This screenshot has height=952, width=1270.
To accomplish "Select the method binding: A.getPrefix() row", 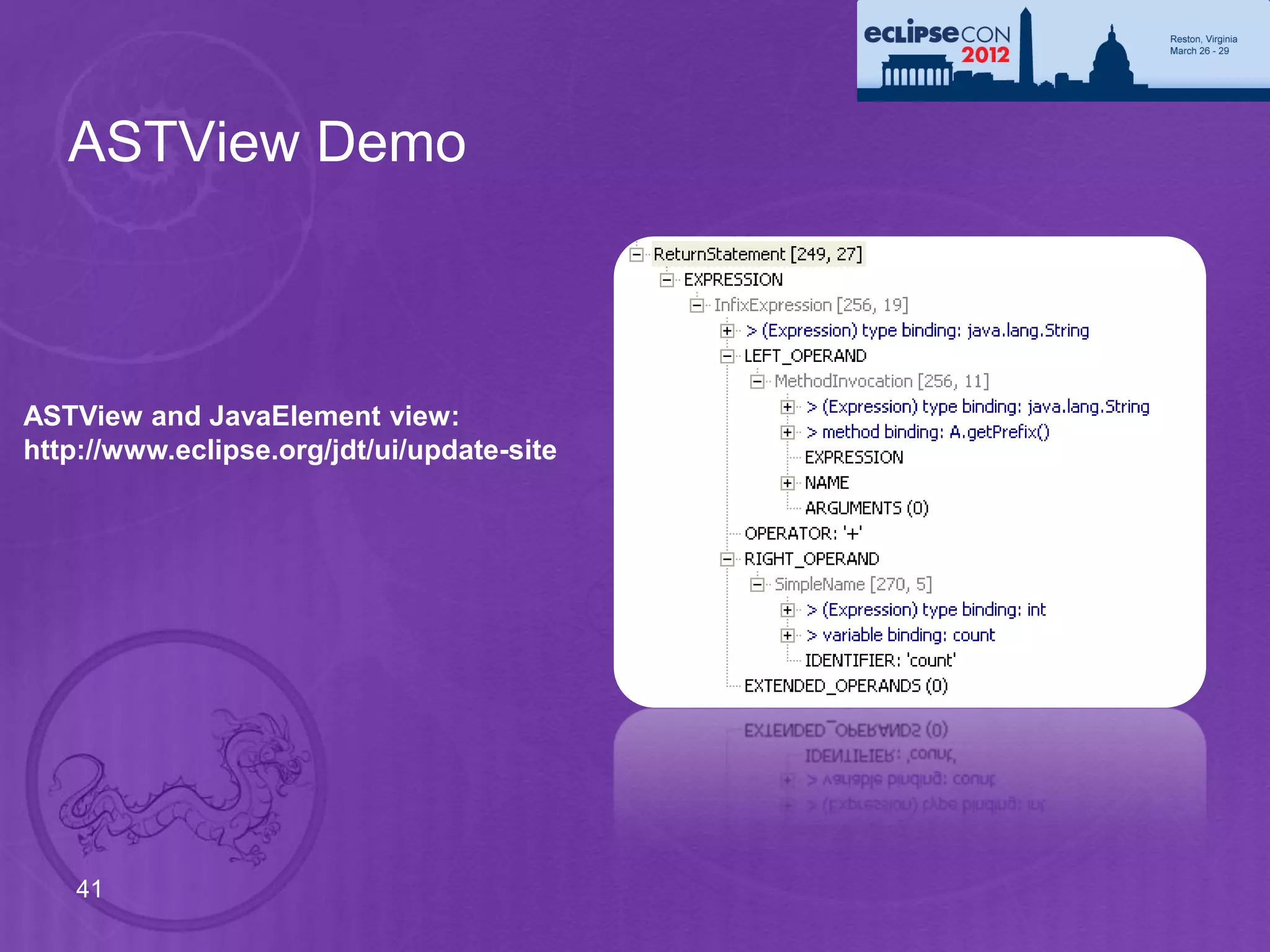I will 928,432.
